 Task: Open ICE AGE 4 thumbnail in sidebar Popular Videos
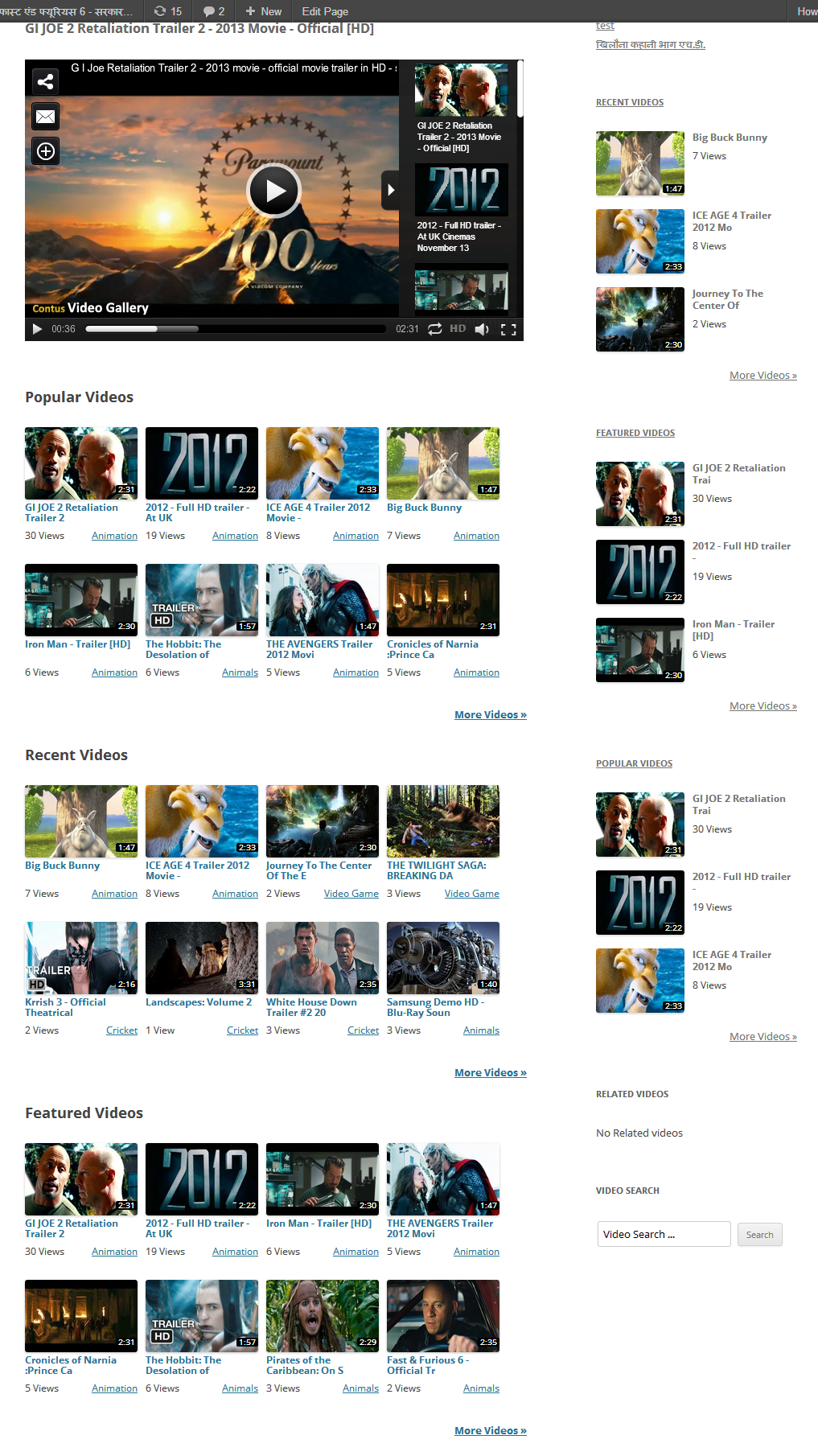tap(640, 981)
